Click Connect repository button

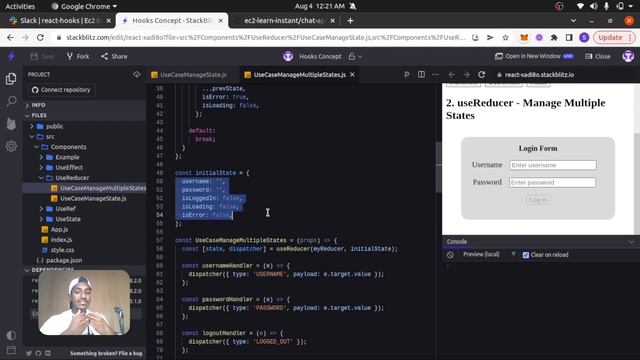pyautogui.click(x=61, y=90)
